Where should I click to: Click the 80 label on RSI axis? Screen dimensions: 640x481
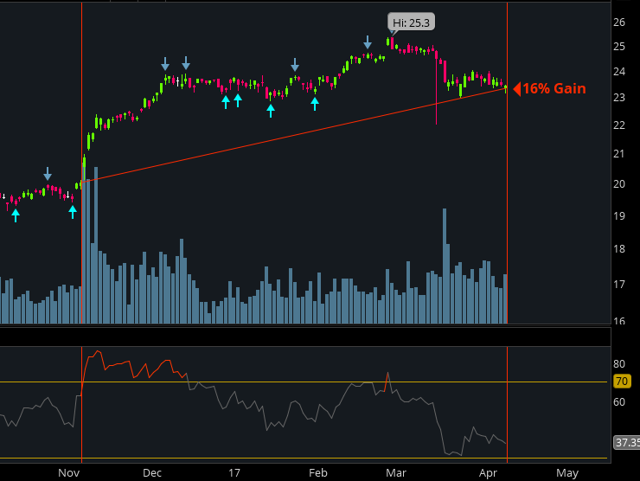pyautogui.click(x=619, y=364)
